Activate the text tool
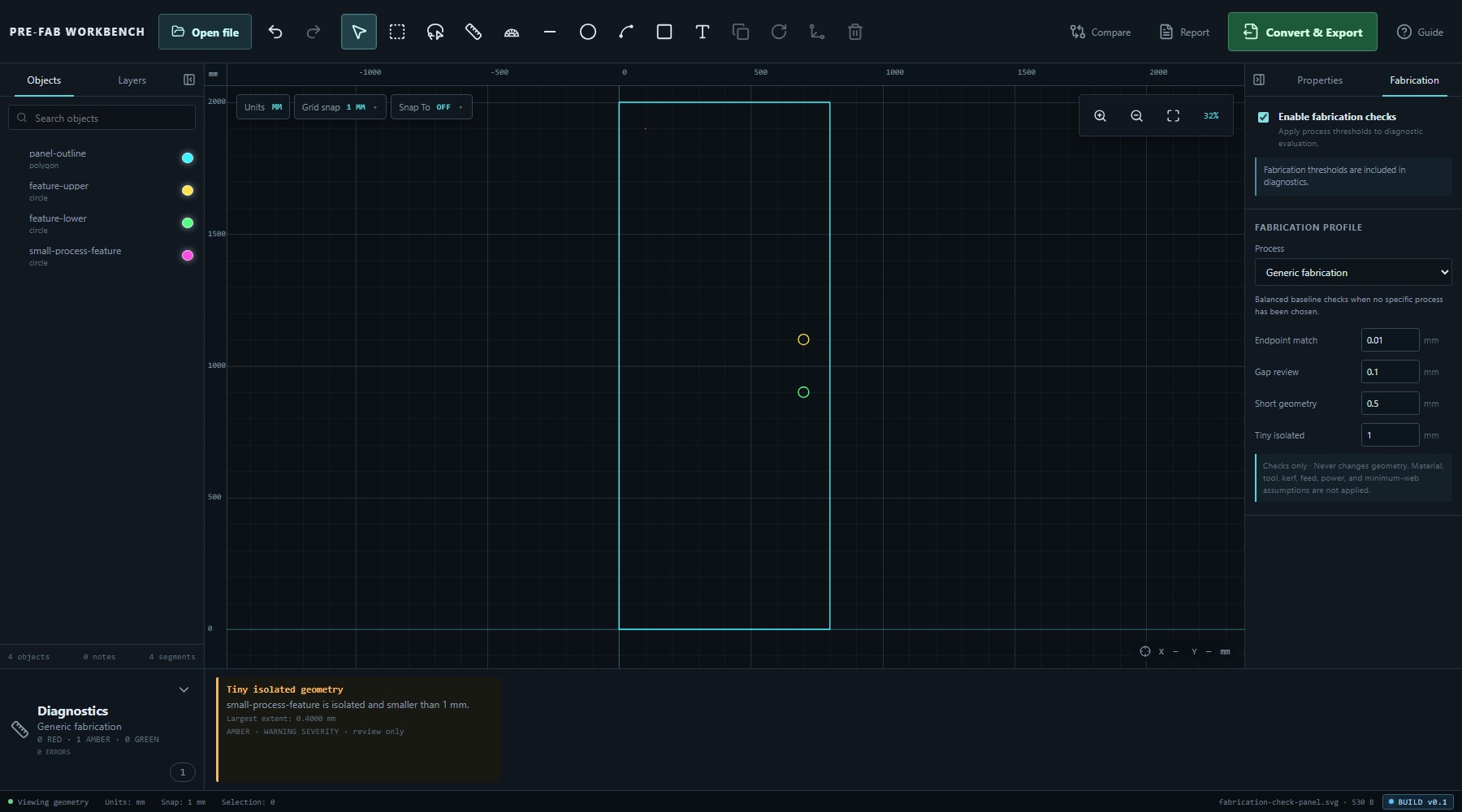This screenshot has height=812, width=1462. pos(703,32)
